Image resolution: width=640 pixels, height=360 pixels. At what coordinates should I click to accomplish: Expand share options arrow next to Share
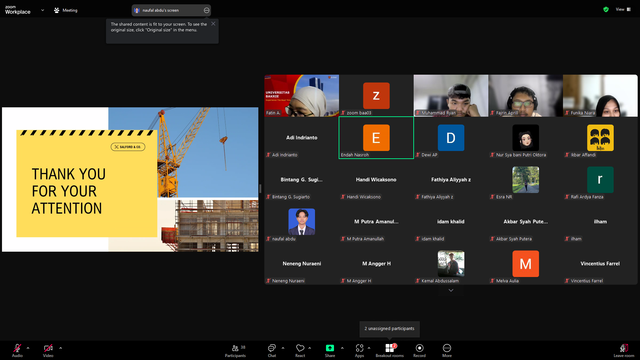point(342,348)
